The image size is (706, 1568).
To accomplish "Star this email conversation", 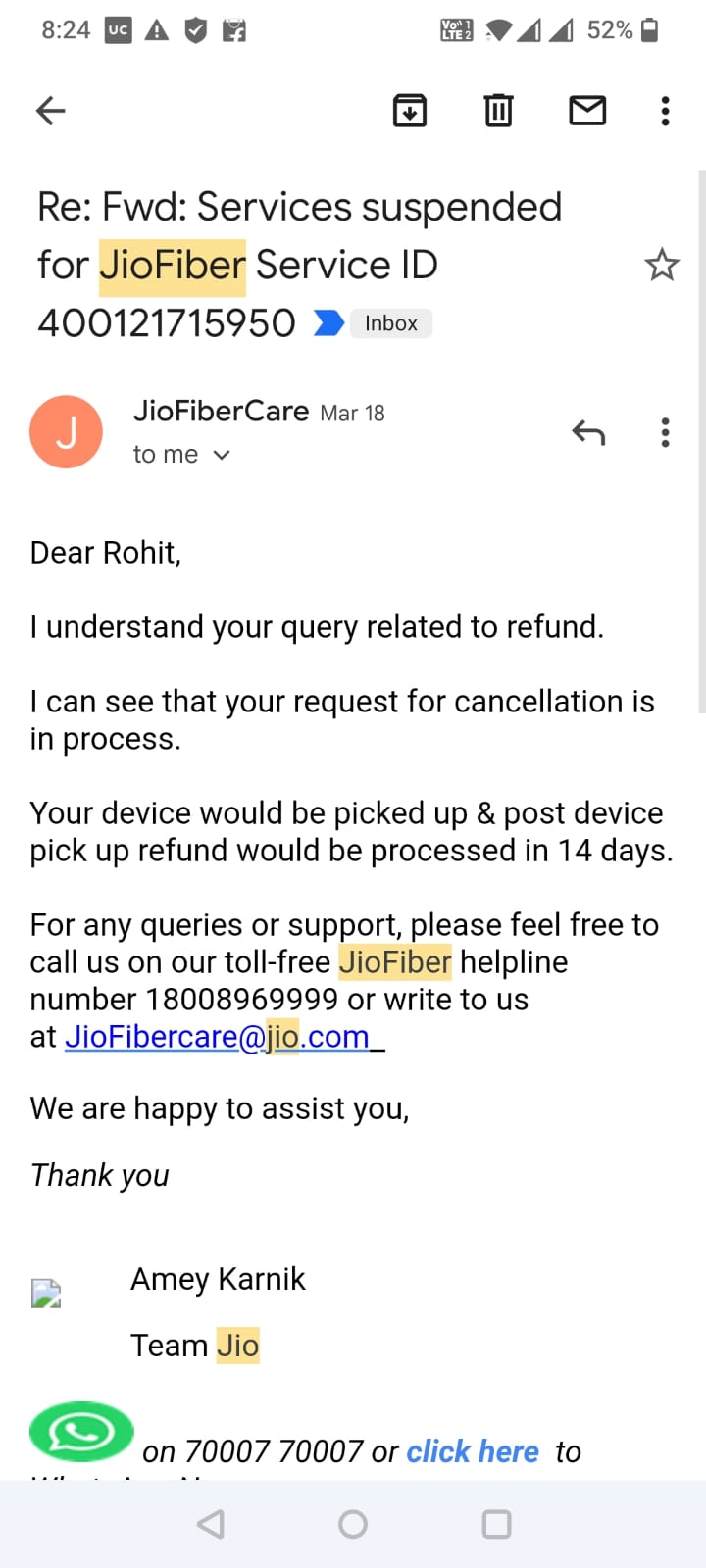I will 662,265.
